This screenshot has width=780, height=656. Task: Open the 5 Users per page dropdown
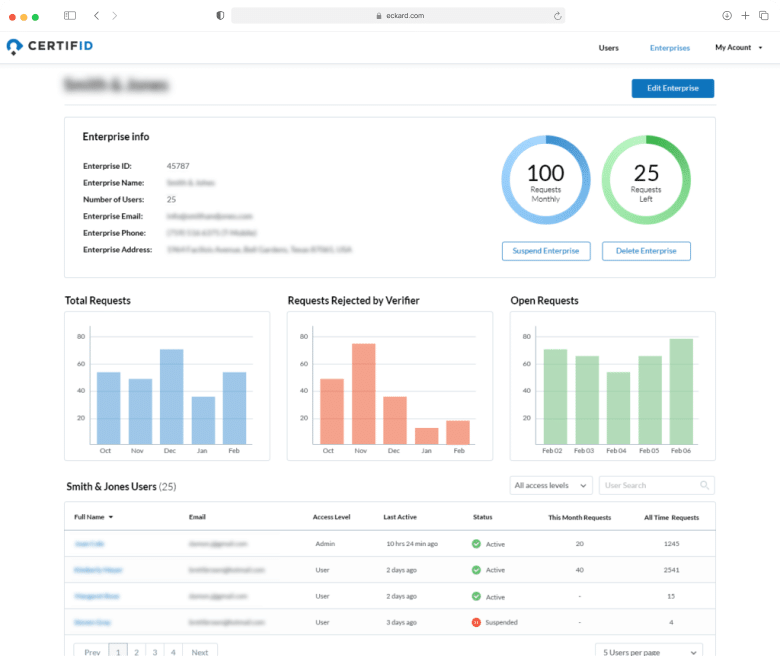649,652
